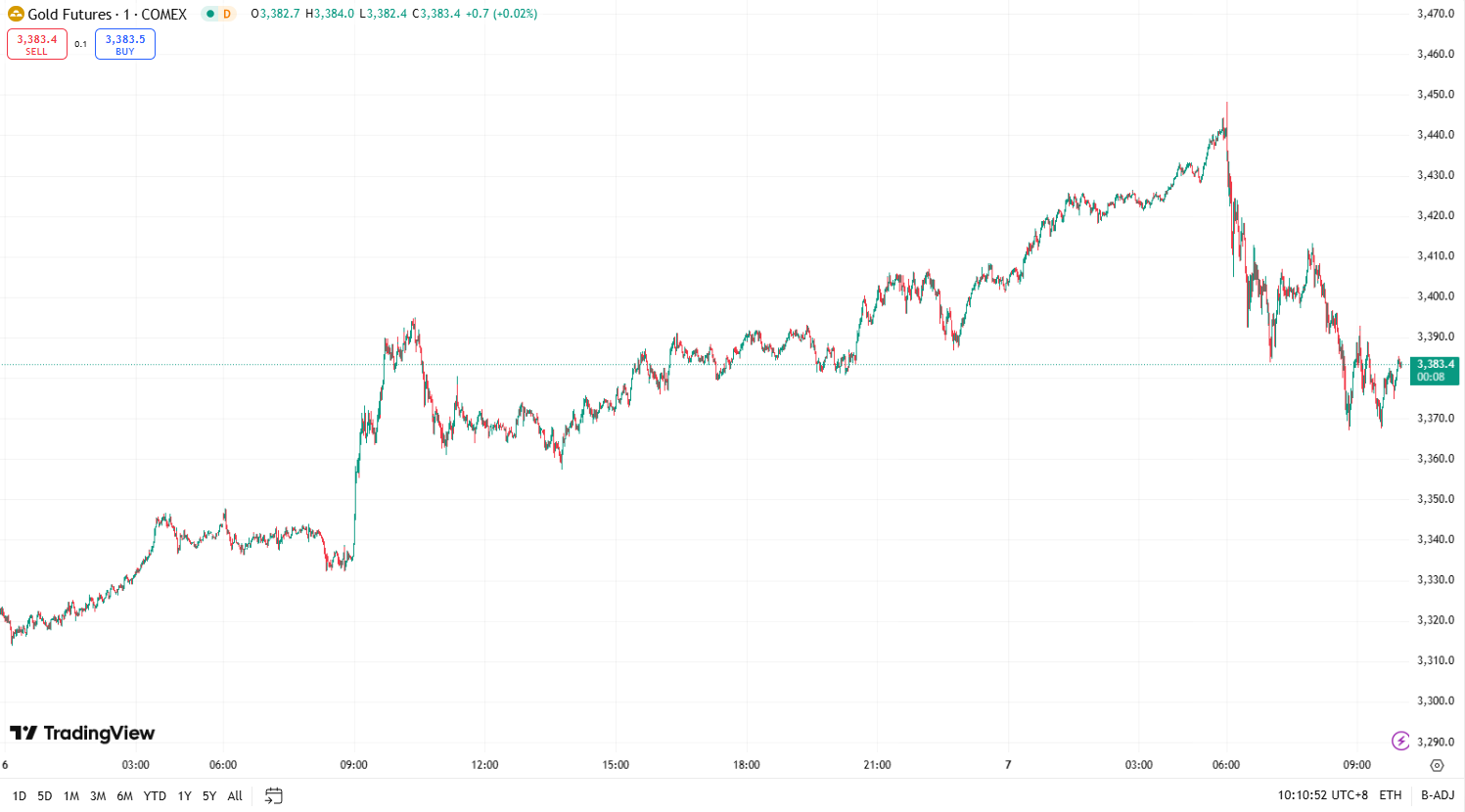Switch to the 1Y date range
The width and height of the screenshot is (1465, 812).
(x=183, y=795)
